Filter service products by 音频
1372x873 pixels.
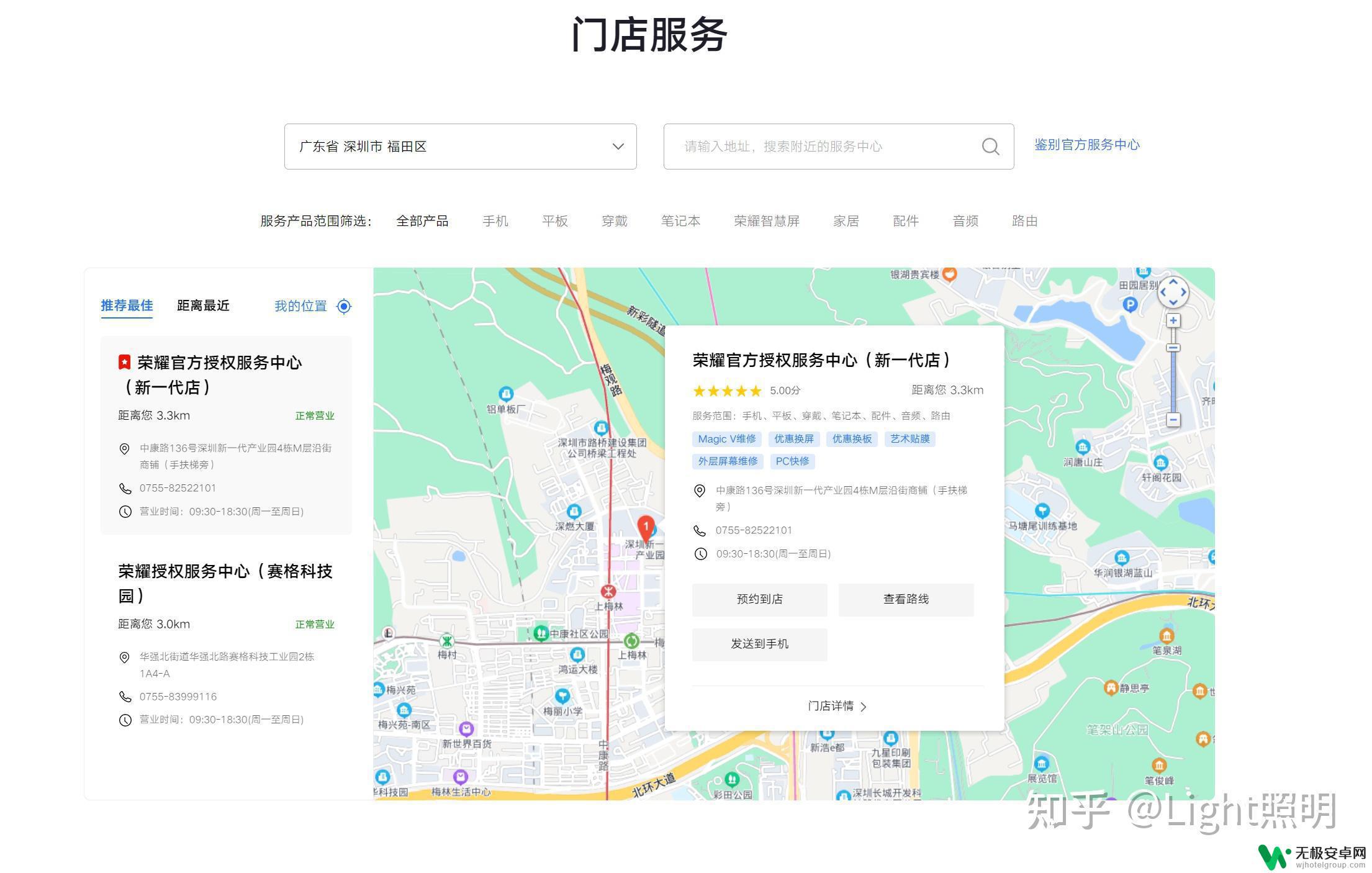pos(965,221)
